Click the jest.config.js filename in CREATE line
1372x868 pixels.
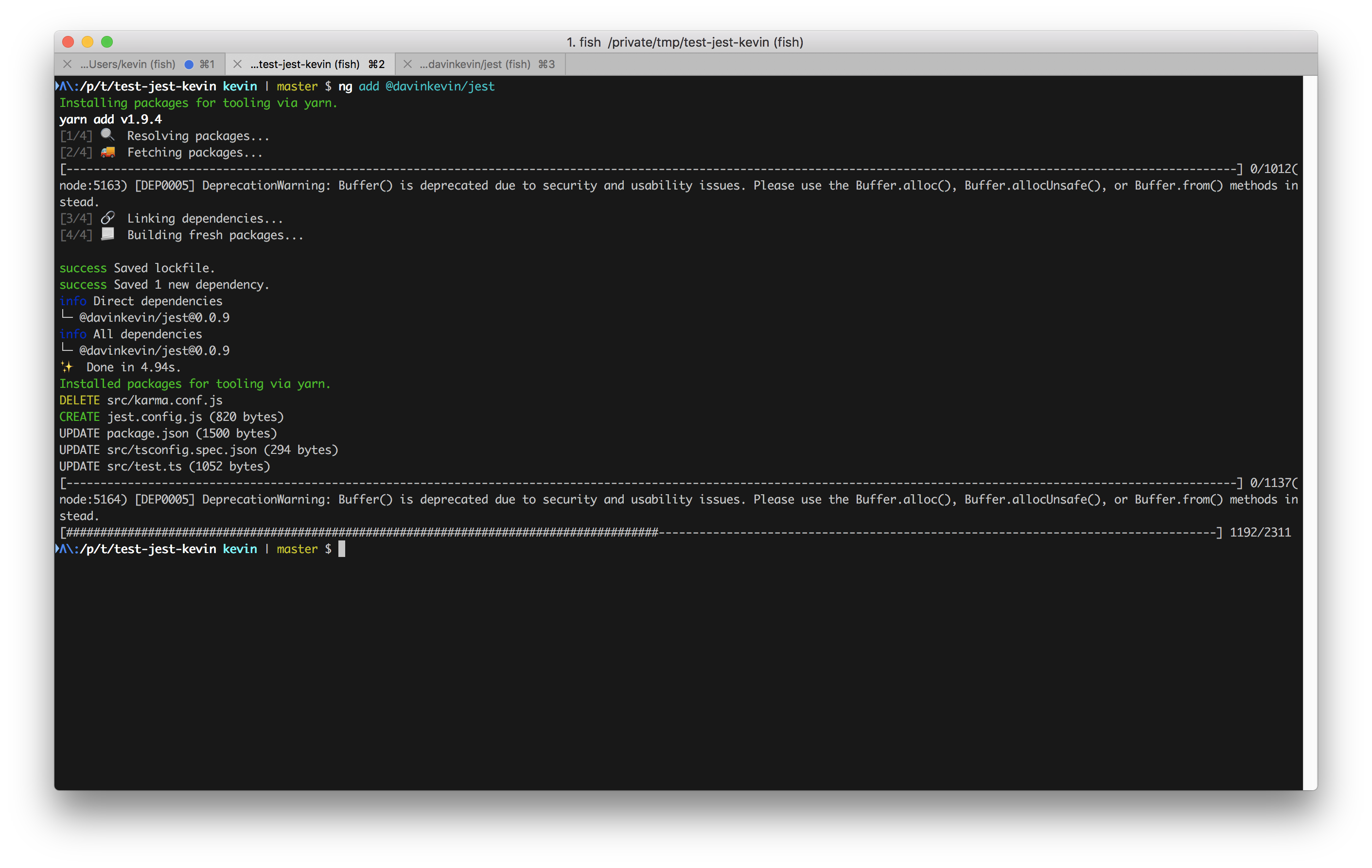point(155,417)
